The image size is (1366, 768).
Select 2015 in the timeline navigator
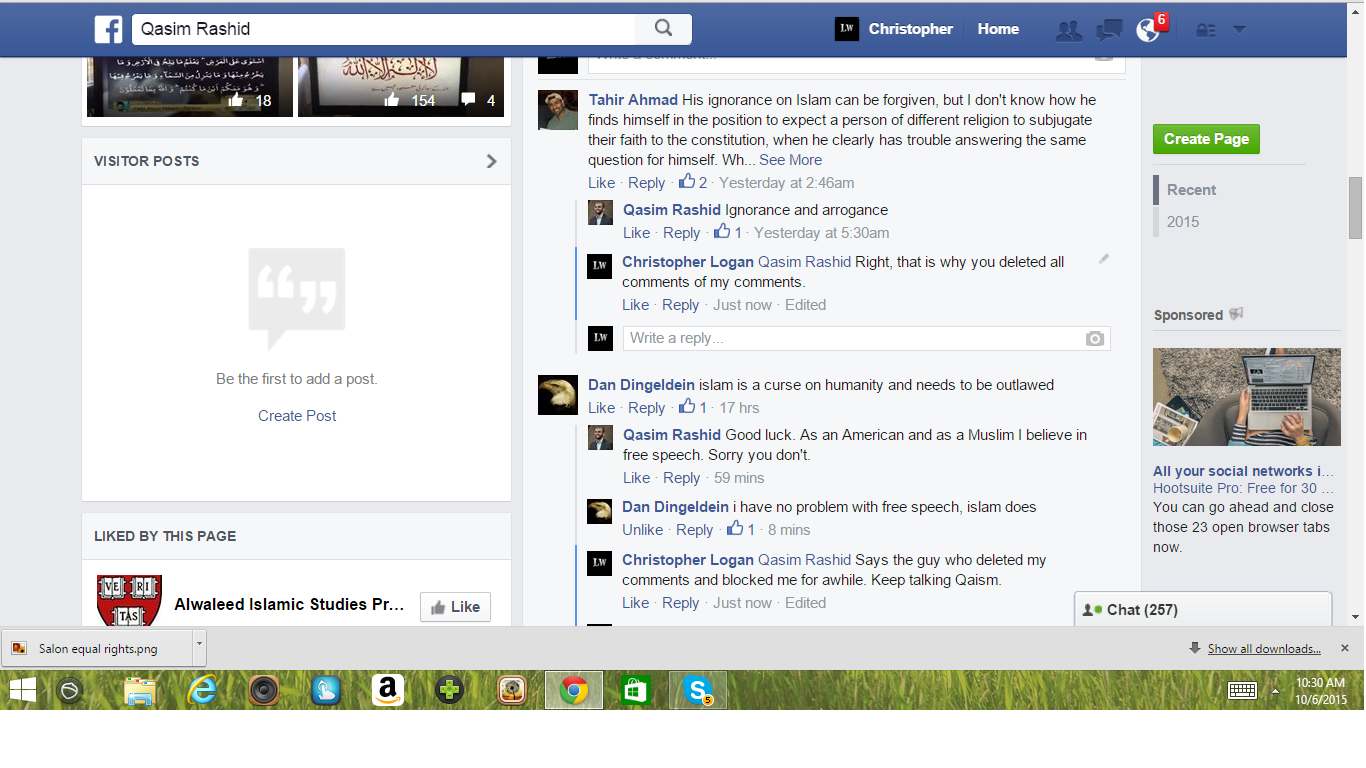coord(1182,222)
